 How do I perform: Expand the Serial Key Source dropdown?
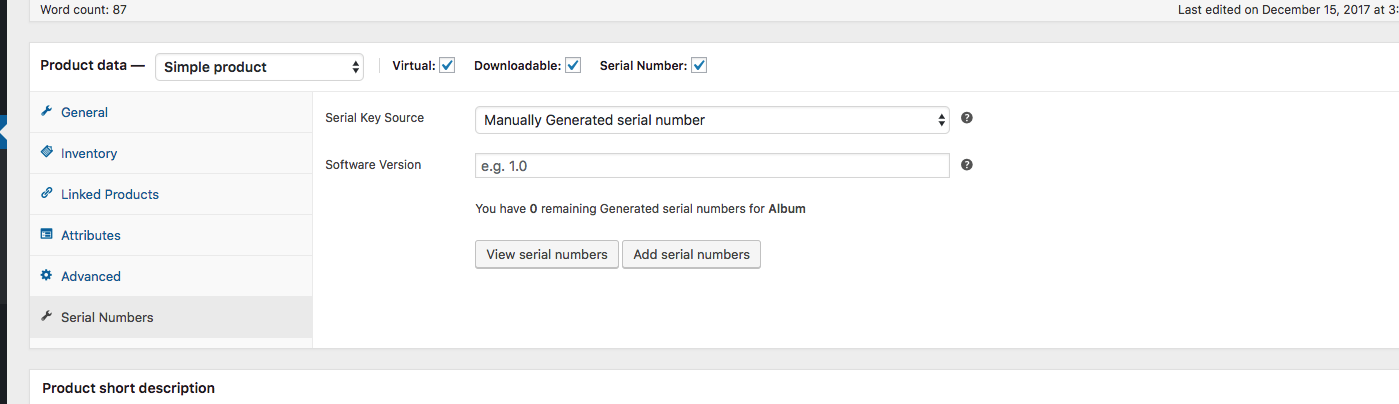tap(712, 120)
